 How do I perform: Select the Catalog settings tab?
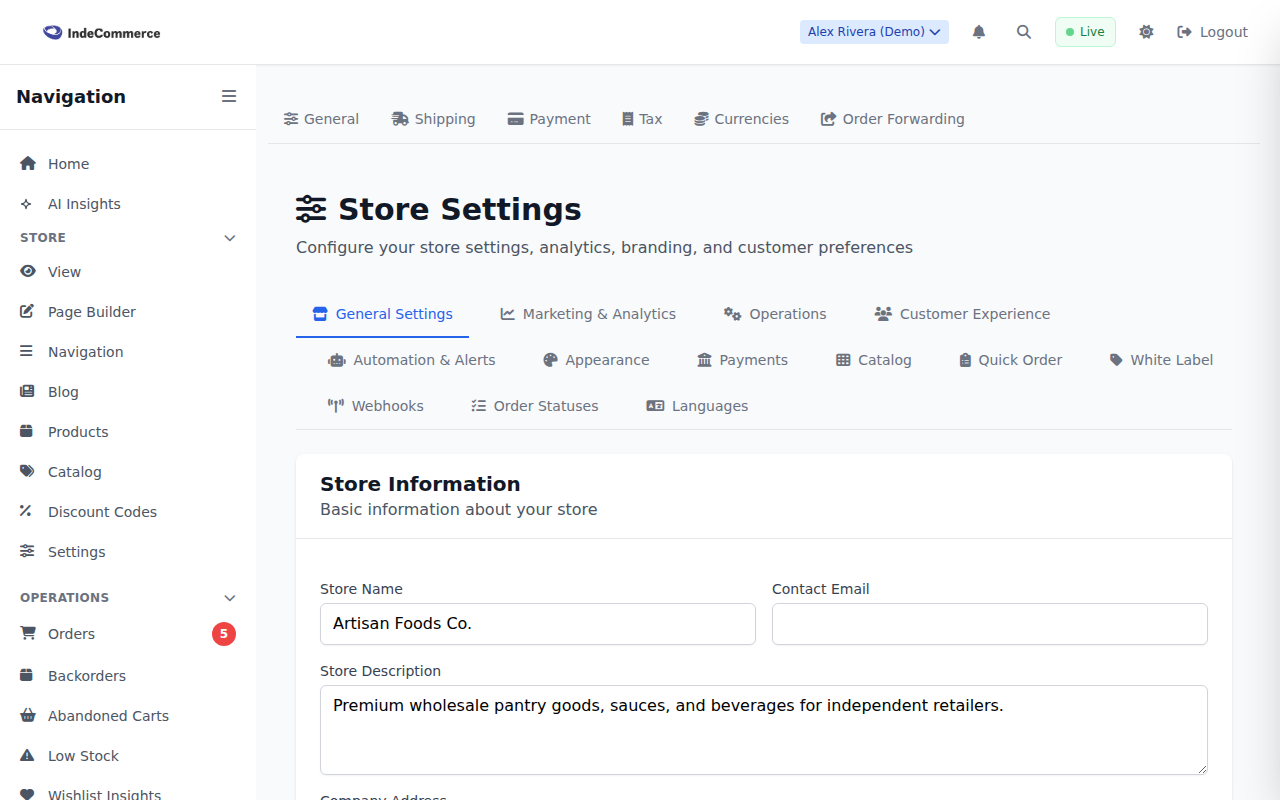coord(874,360)
